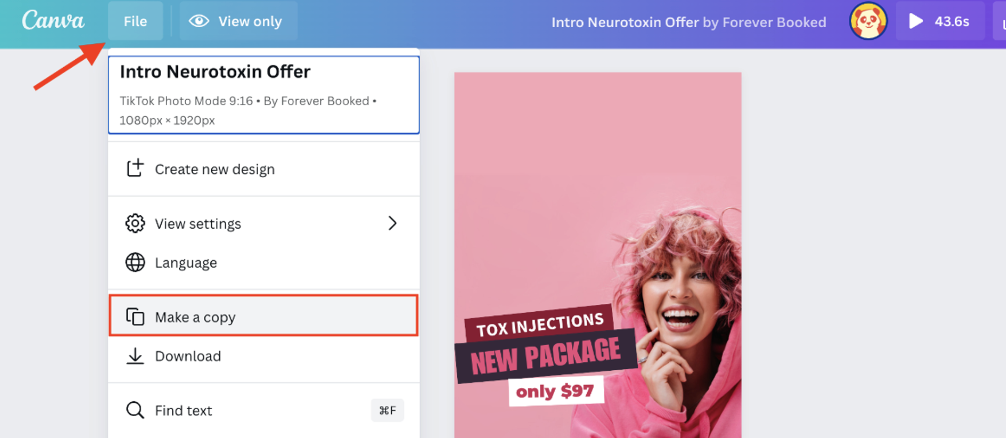Image resolution: width=1006 pixels, height=438 pixels.
Task: Open the panda profile avatar
Action: tap(868, 21)
